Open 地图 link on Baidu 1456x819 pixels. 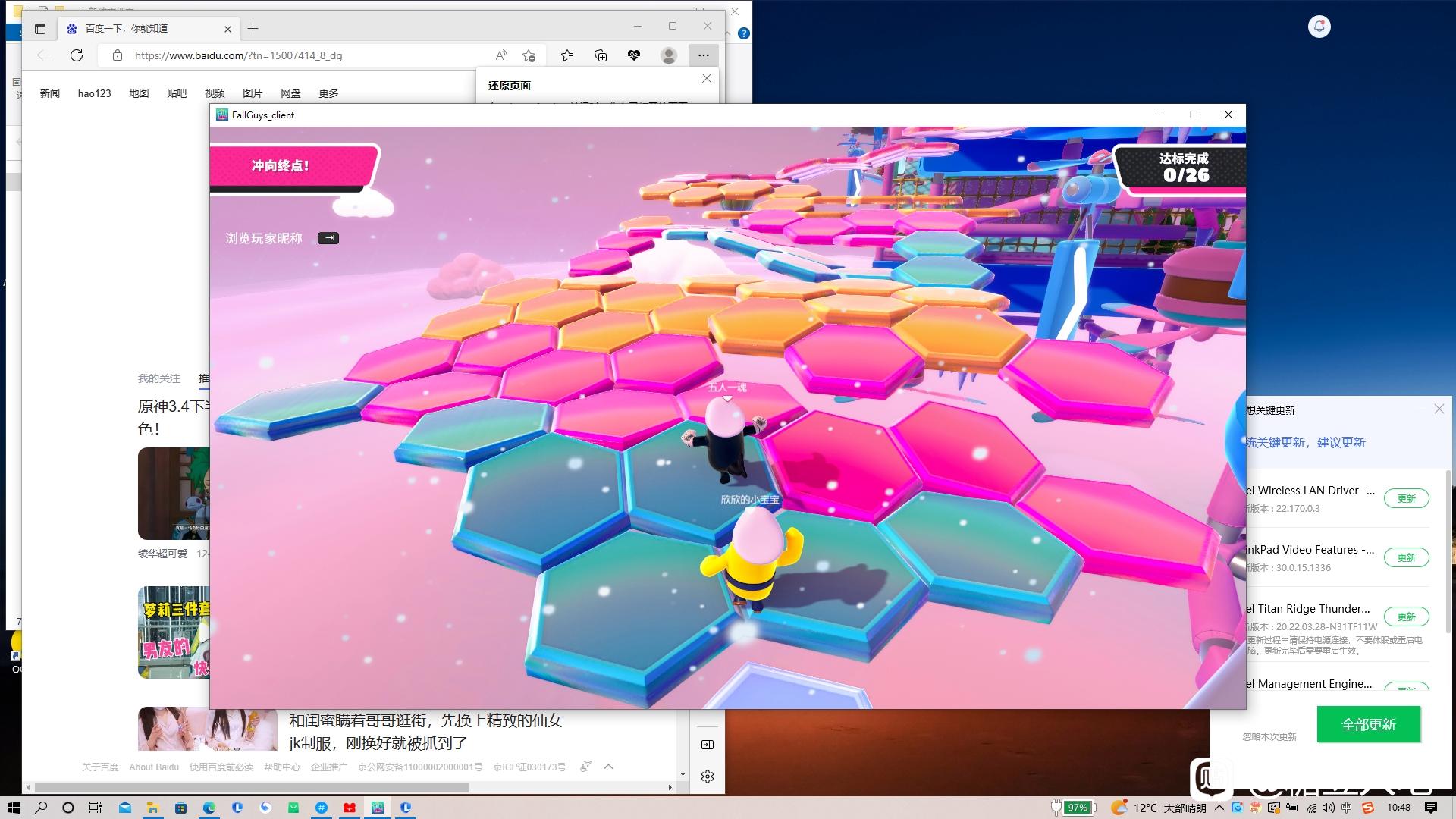[x=139, y=93]
